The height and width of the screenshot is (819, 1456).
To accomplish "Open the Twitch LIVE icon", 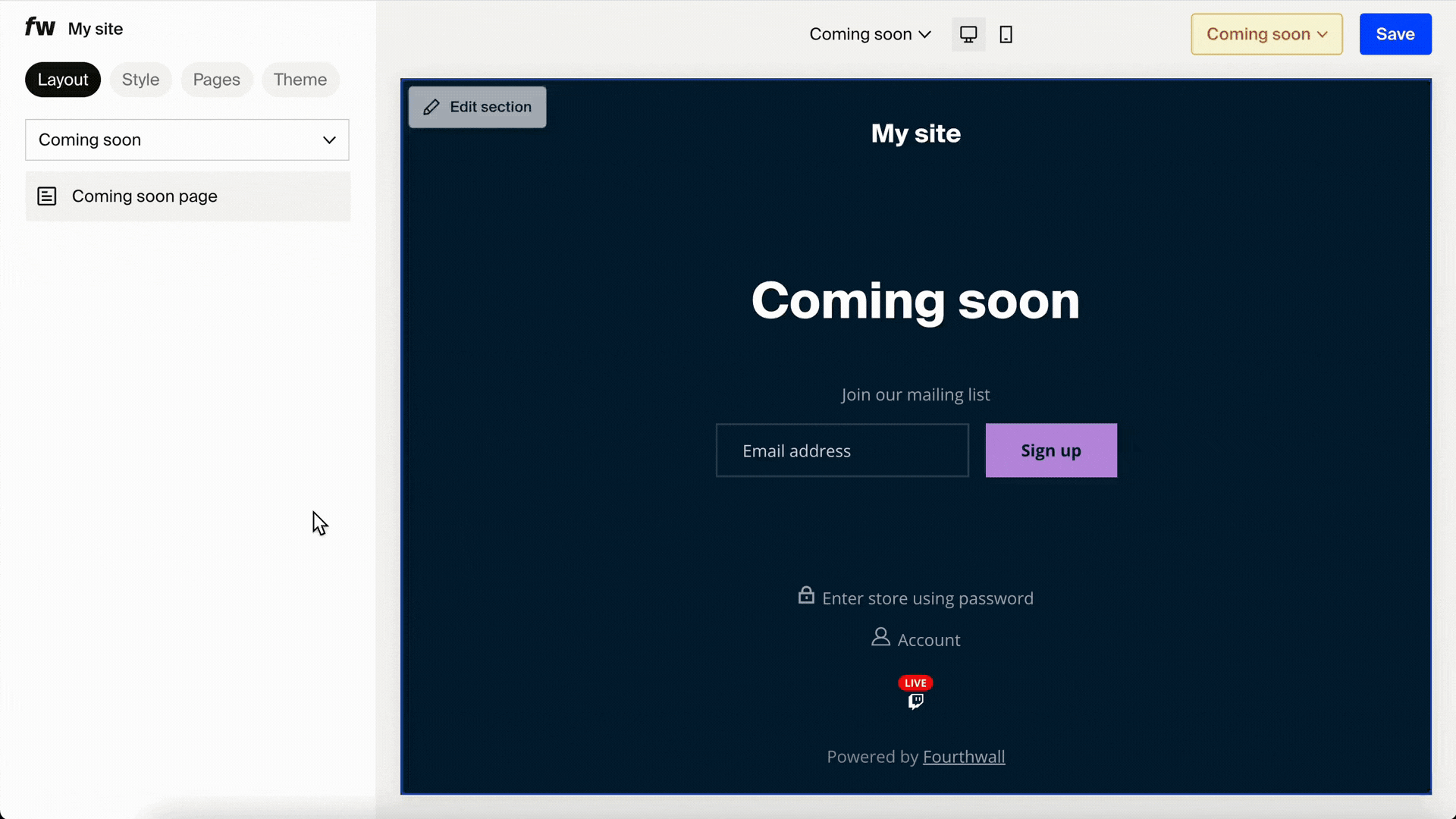I will click(915, 692).
